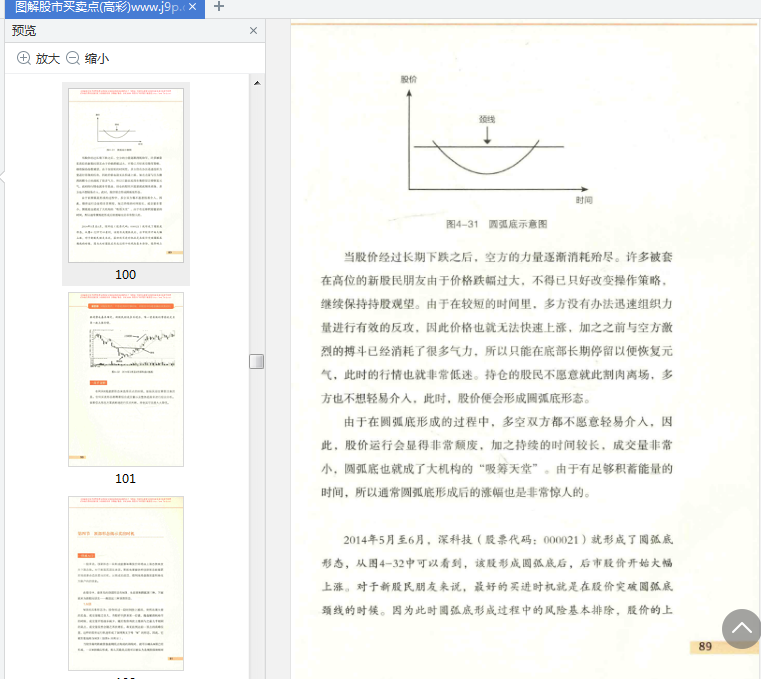Viewport: 761px width, 679px height.
Task: Click the back-to-top arrow button
Action: (x=741, y=629)
